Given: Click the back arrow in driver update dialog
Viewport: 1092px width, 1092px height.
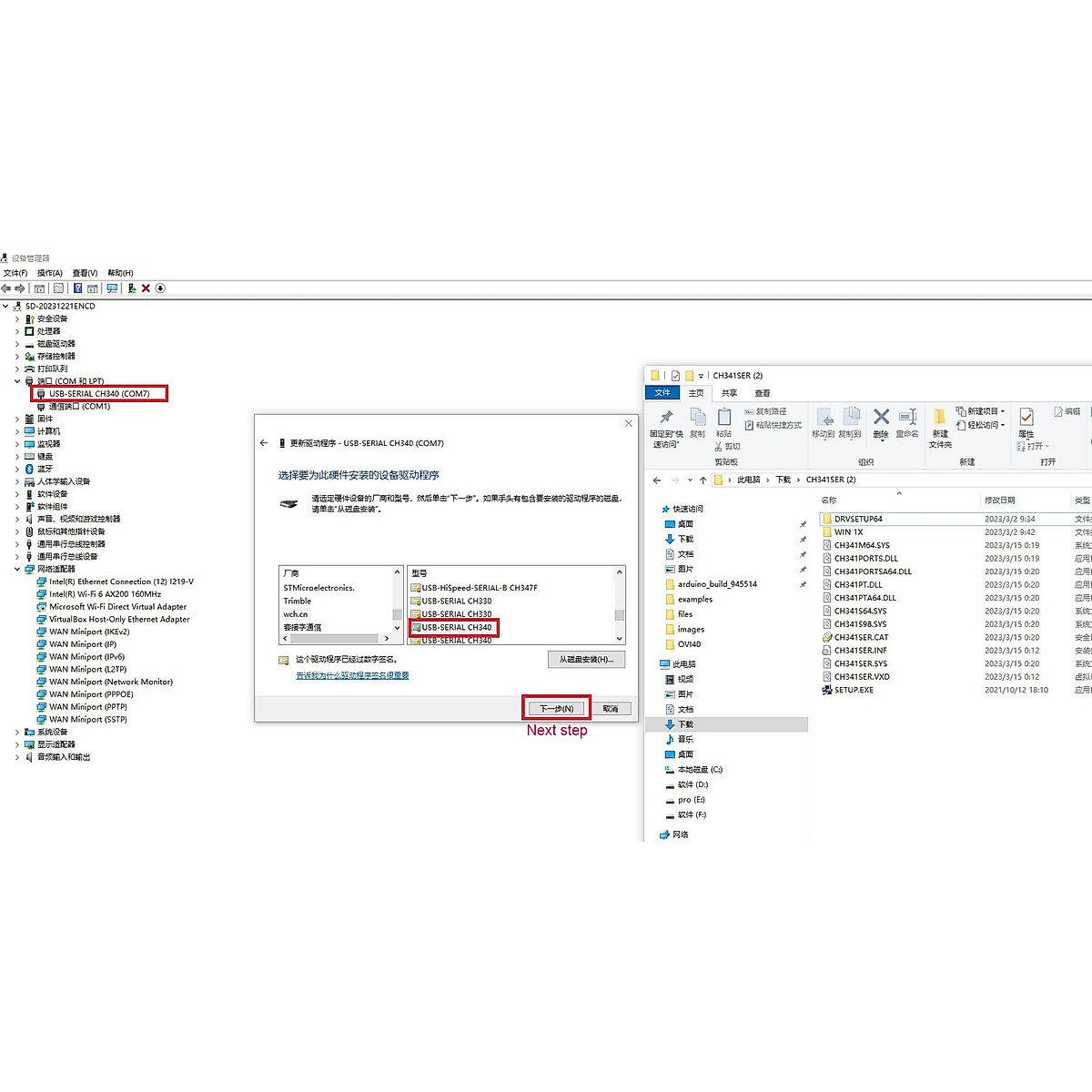Looking at the screenshot, I should tap(264, 443).
